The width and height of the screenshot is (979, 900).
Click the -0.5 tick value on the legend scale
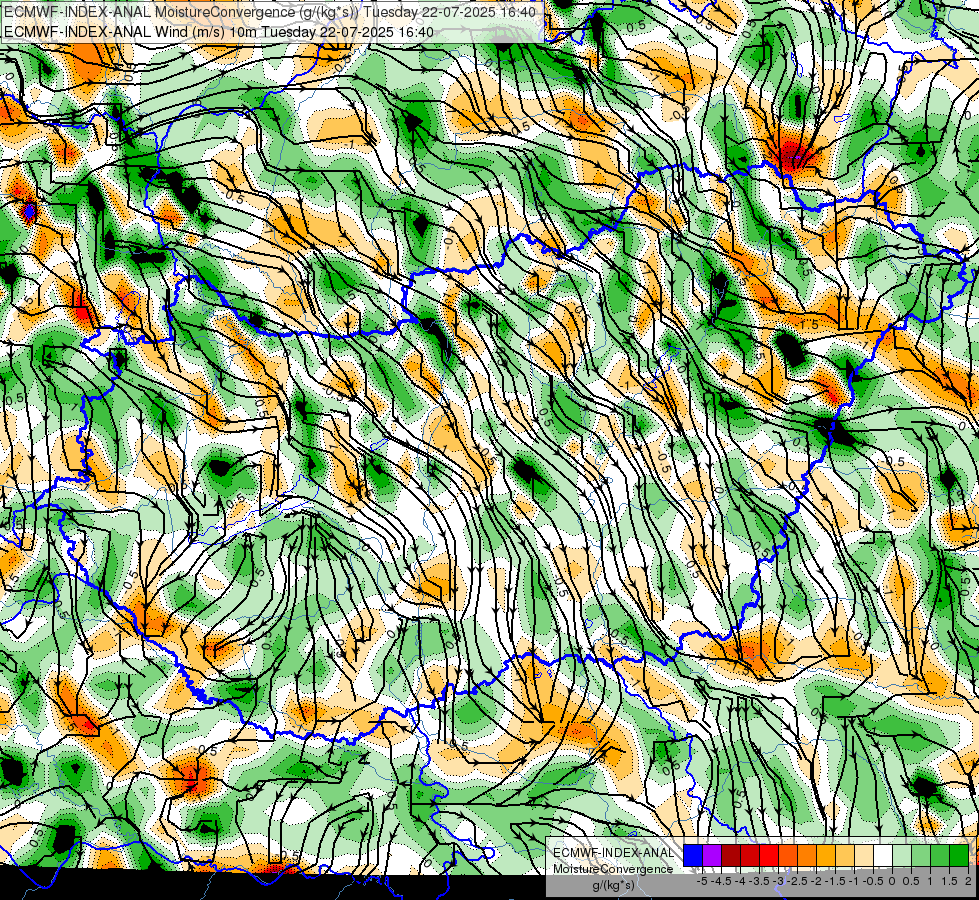coord(873,881)
